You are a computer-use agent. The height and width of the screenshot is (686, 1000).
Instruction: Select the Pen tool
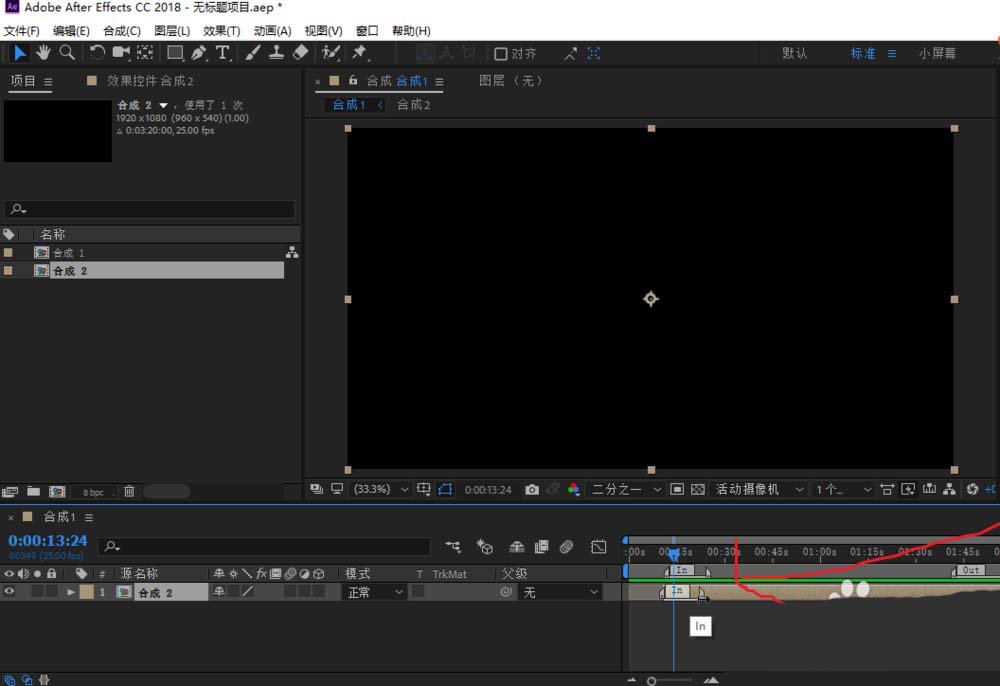[198, 53]
